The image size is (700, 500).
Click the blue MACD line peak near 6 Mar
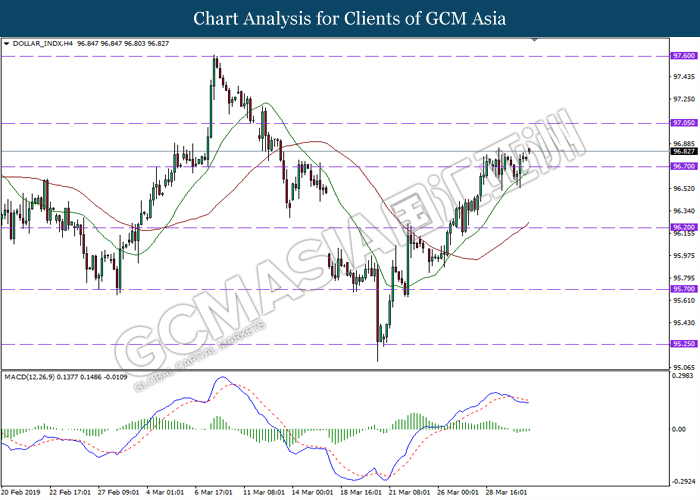[x=221, y=378]
